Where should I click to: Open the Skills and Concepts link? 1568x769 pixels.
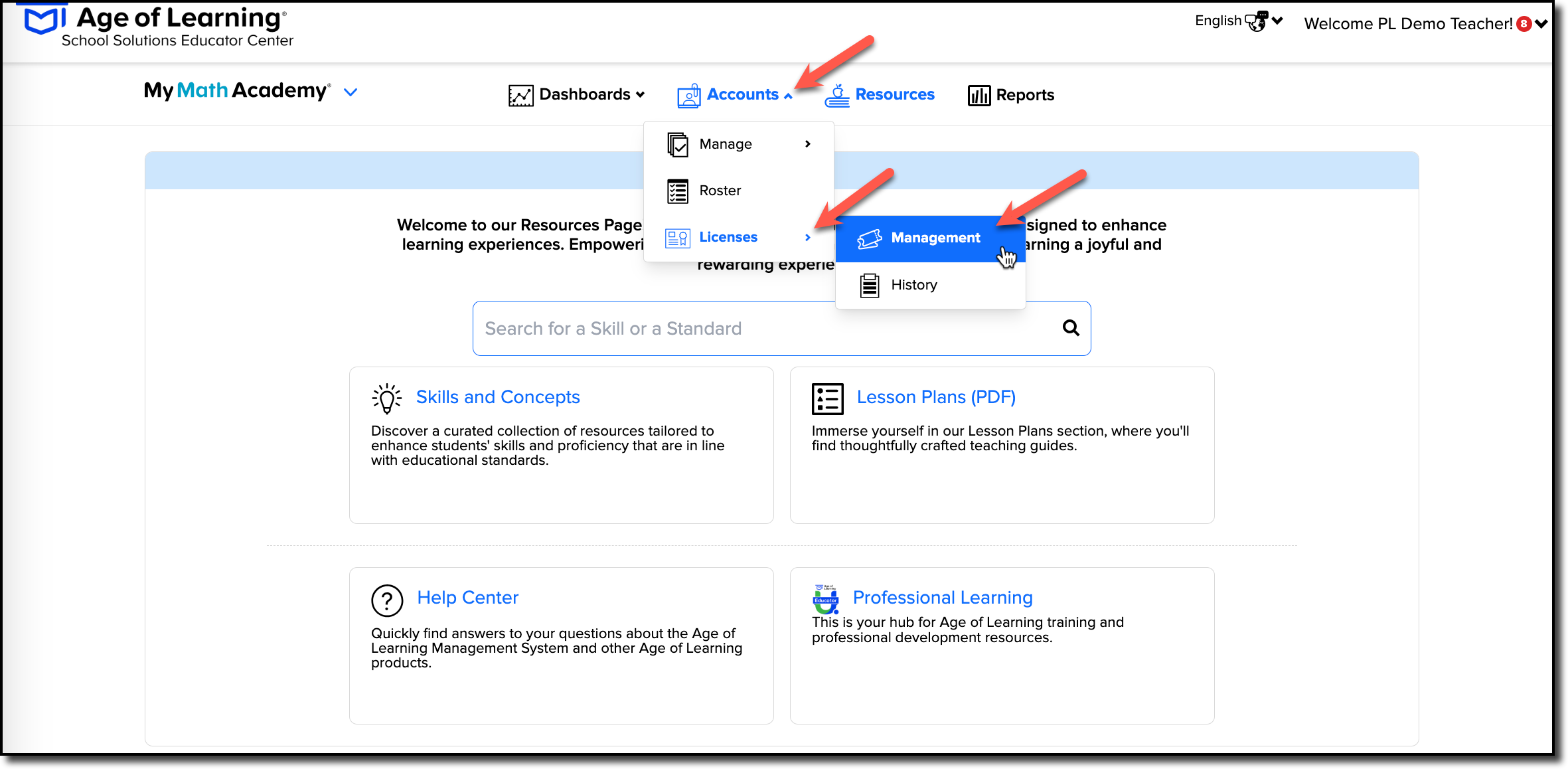pos(498,397)
